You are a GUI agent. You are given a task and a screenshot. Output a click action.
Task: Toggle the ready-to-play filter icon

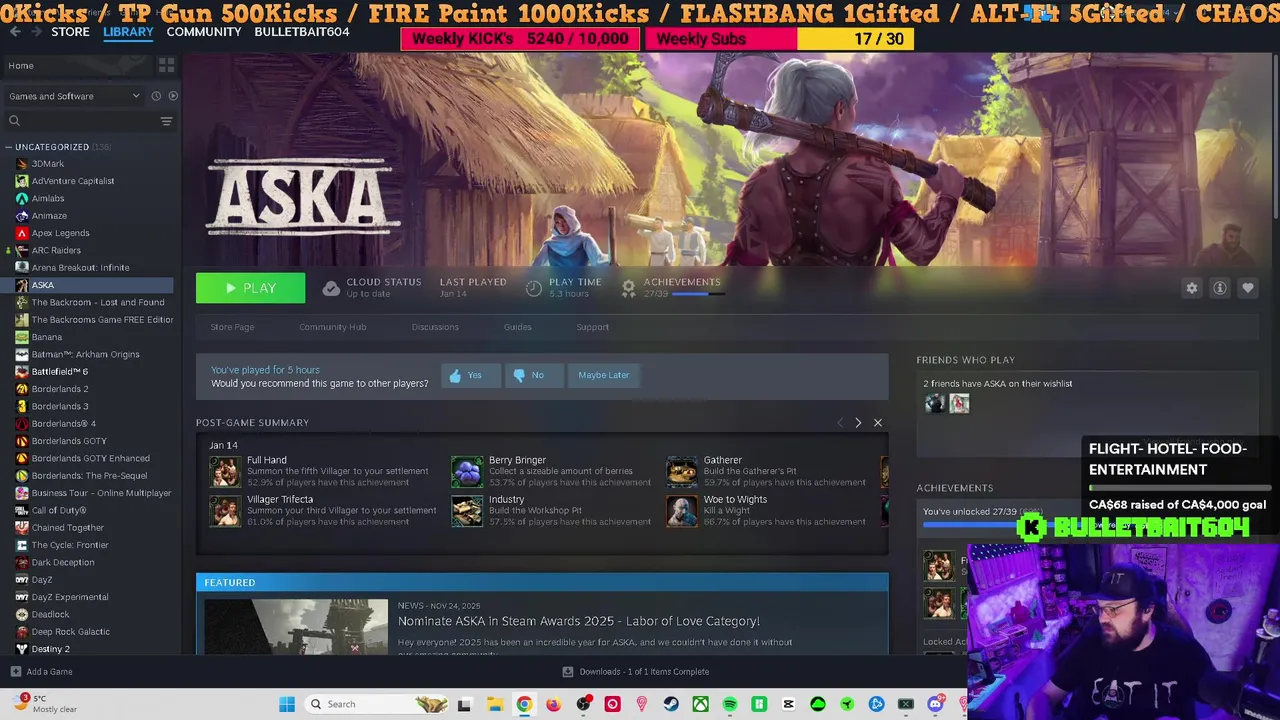(x=173, y=96)
